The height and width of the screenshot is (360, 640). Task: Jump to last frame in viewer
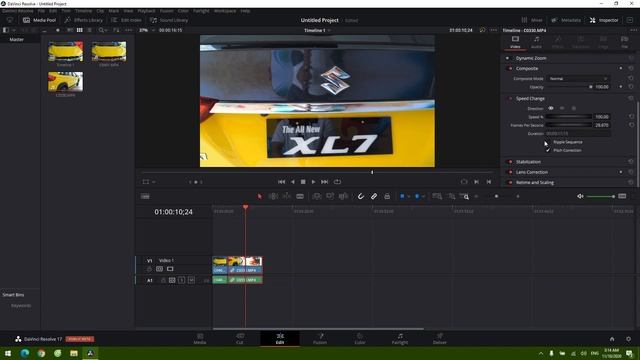coord(324,182)
